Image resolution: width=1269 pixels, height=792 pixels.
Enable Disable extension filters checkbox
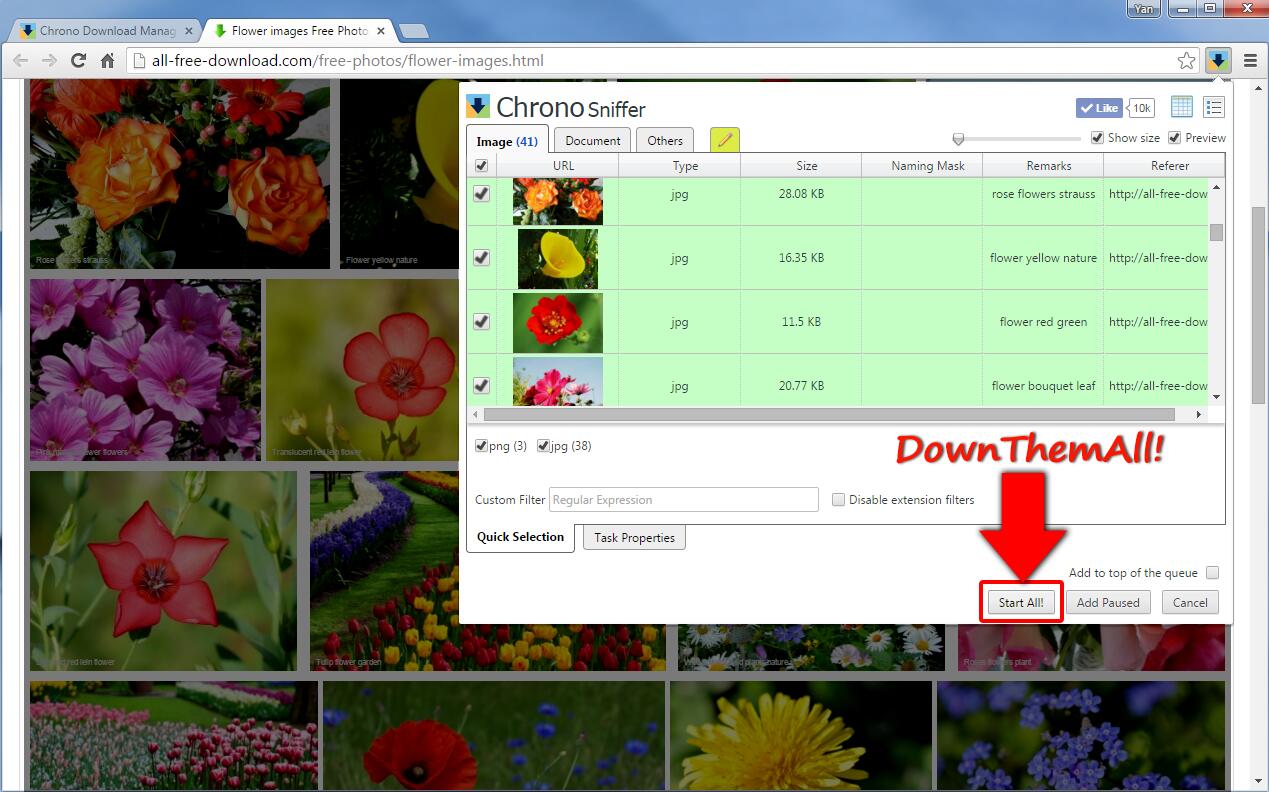(839, 500)
